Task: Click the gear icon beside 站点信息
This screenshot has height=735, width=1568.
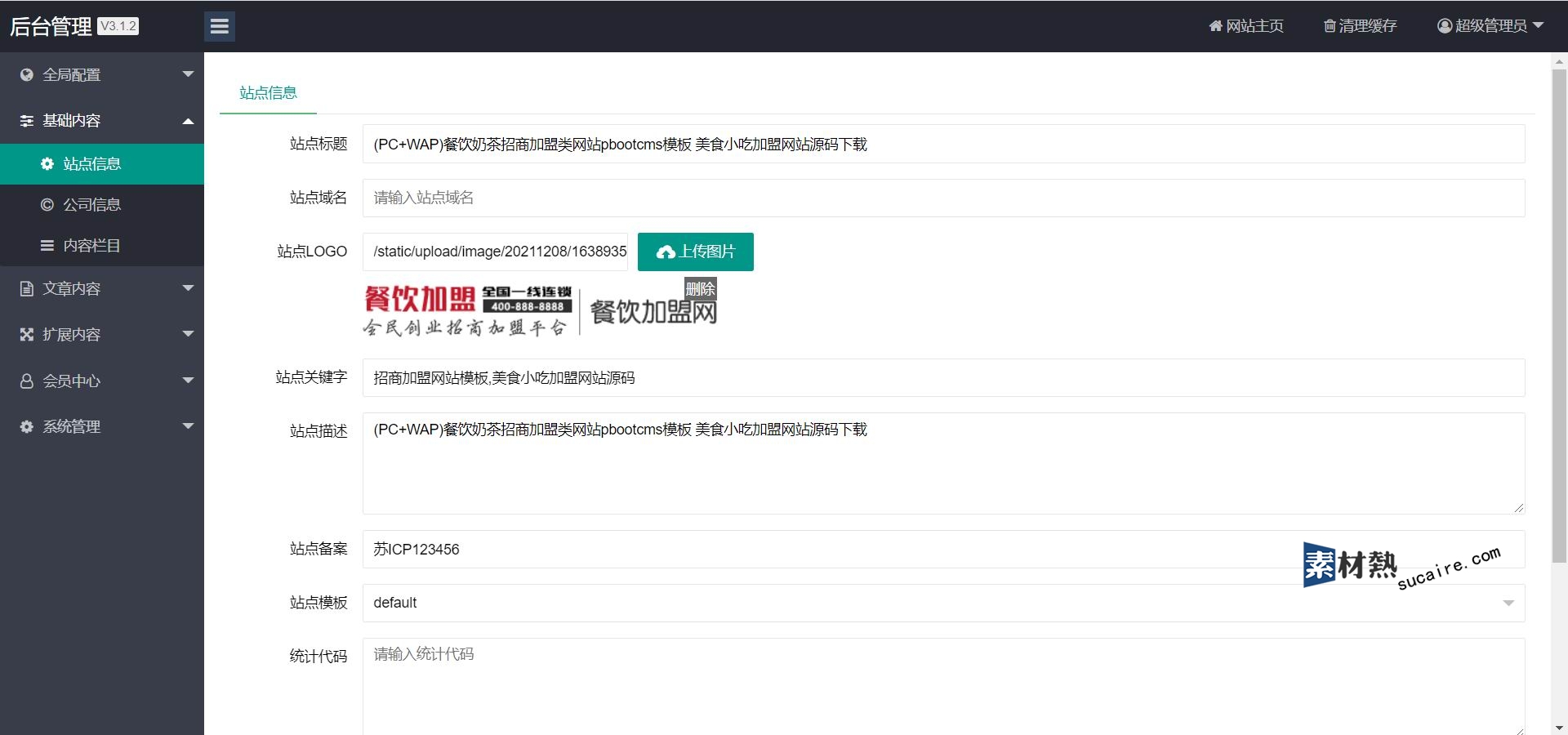Action: 47,163
